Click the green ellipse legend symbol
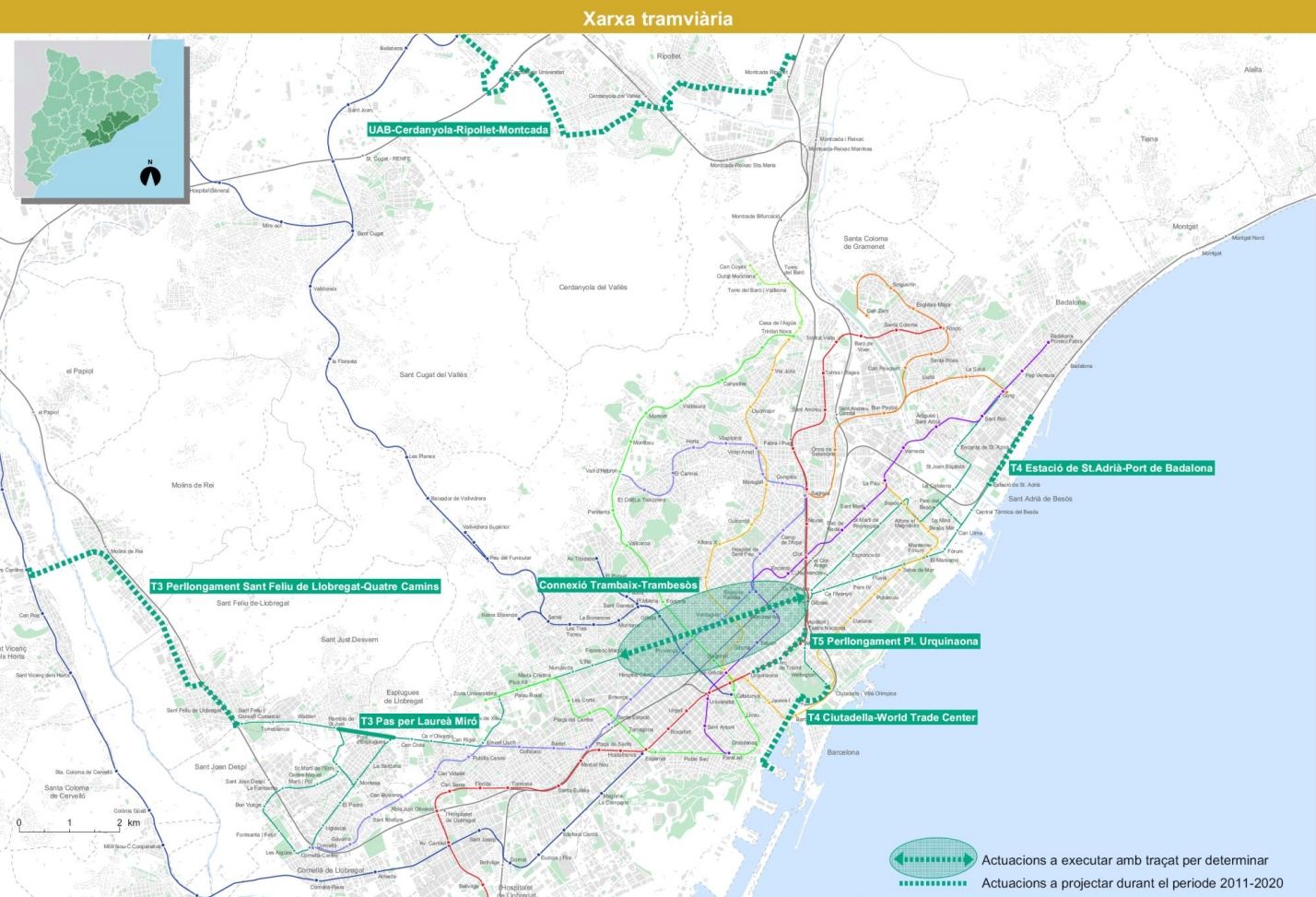 point(932,859)
